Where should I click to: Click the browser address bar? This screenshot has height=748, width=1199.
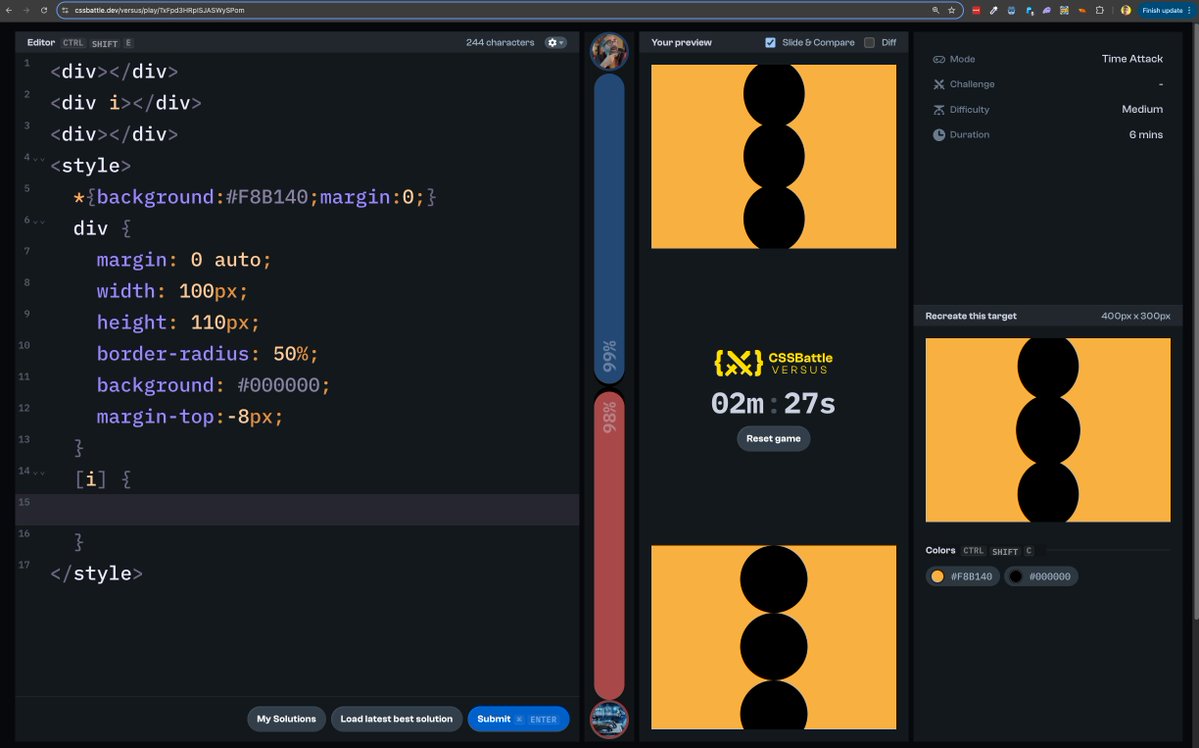400,10
